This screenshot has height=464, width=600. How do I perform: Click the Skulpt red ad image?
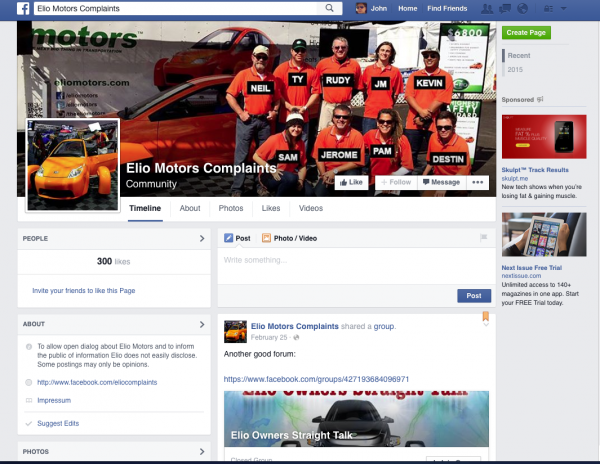coord(544,137)
